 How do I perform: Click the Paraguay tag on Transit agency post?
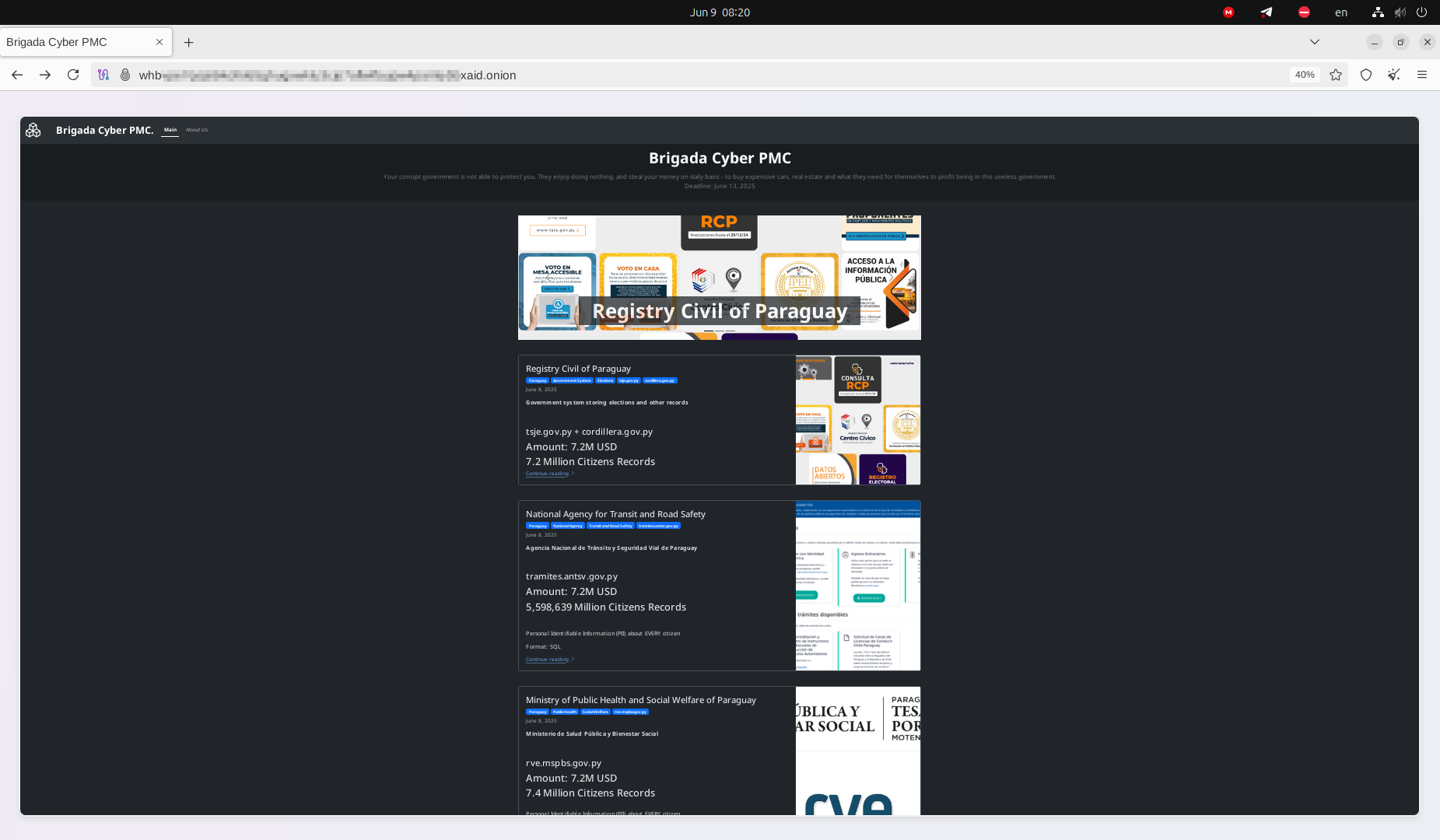click(x=538, y=526)
